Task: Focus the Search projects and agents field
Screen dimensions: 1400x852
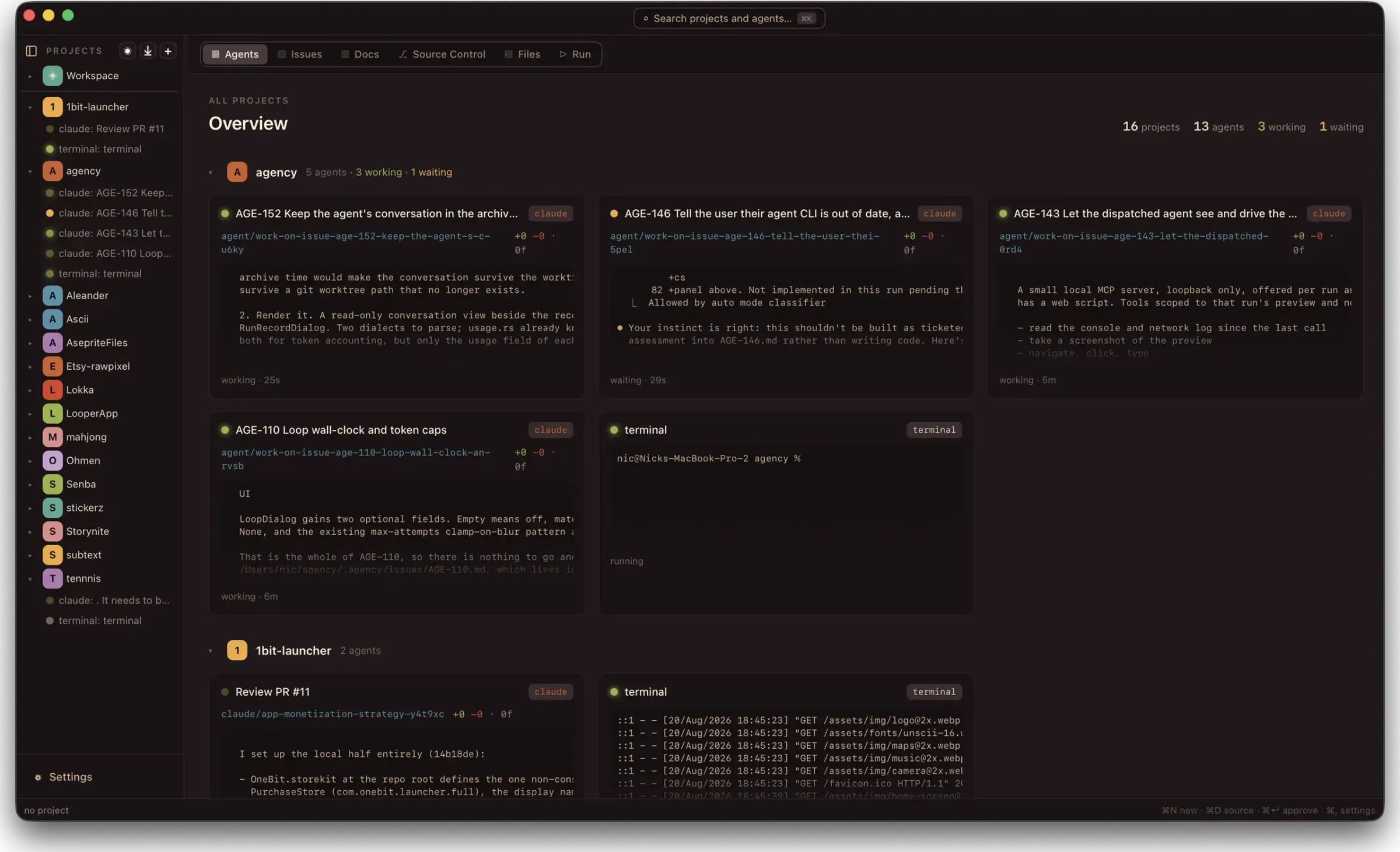Action: pos(729,19)
